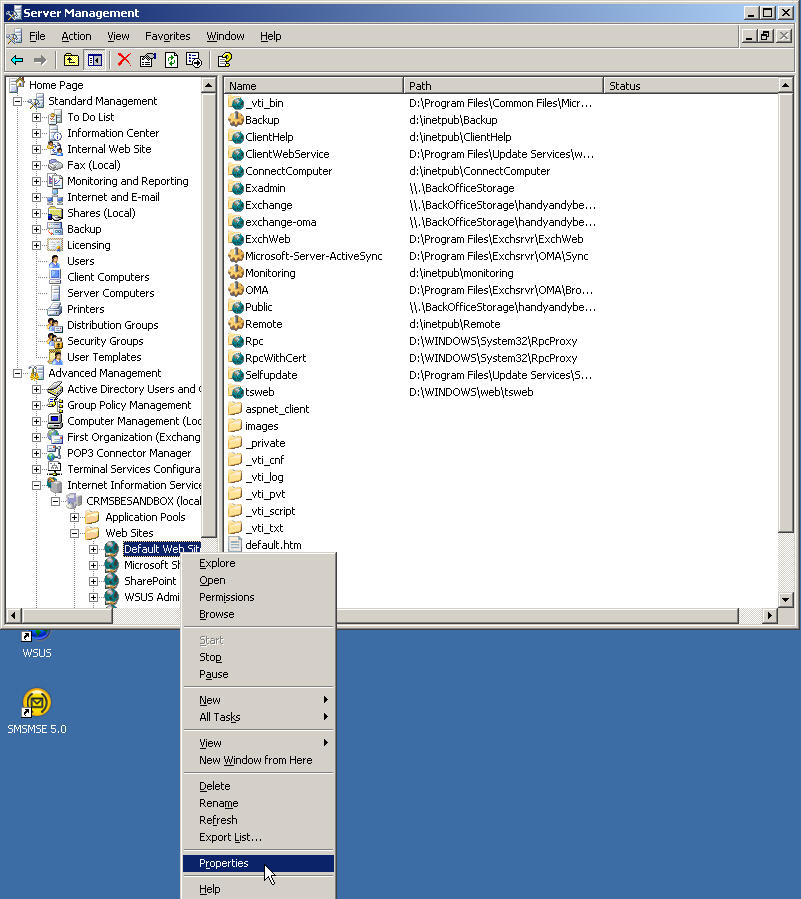Screen dimensions: 801x899
Task: Open the New submenu in context menu
Action: 259,700
